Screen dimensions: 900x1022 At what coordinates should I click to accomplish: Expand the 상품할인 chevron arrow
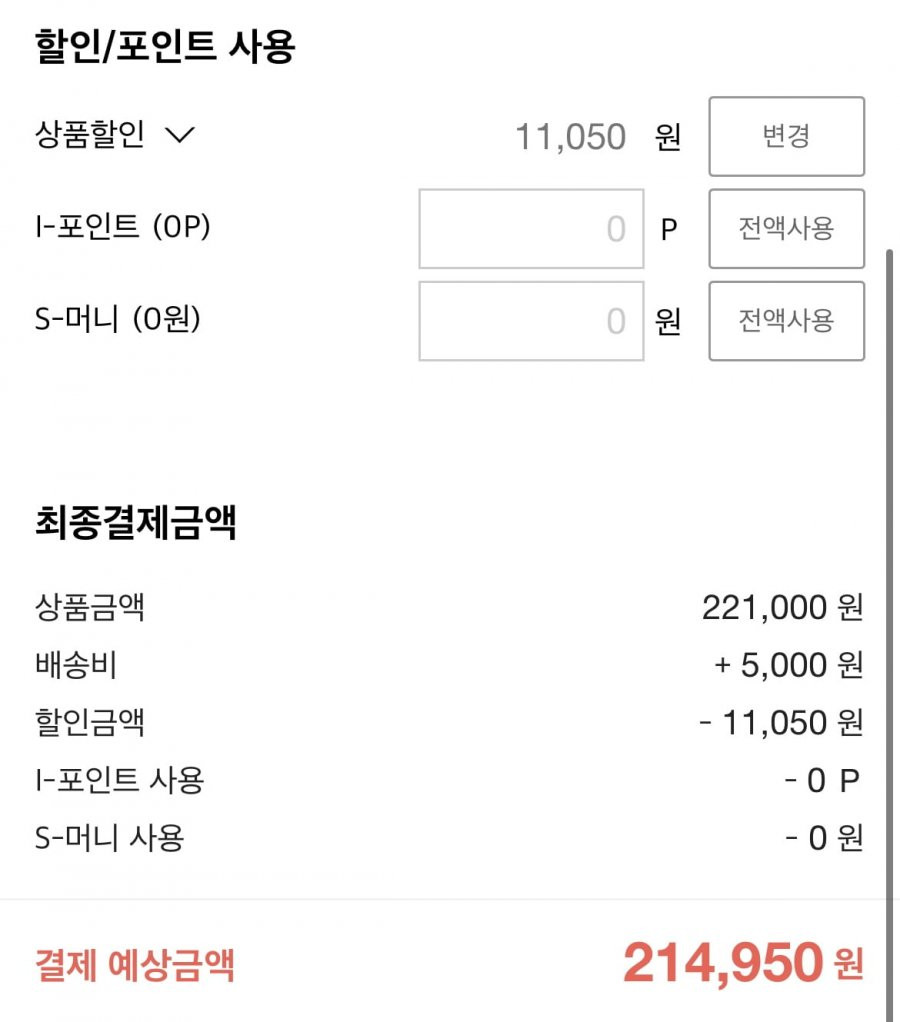(x=180, y=135)
